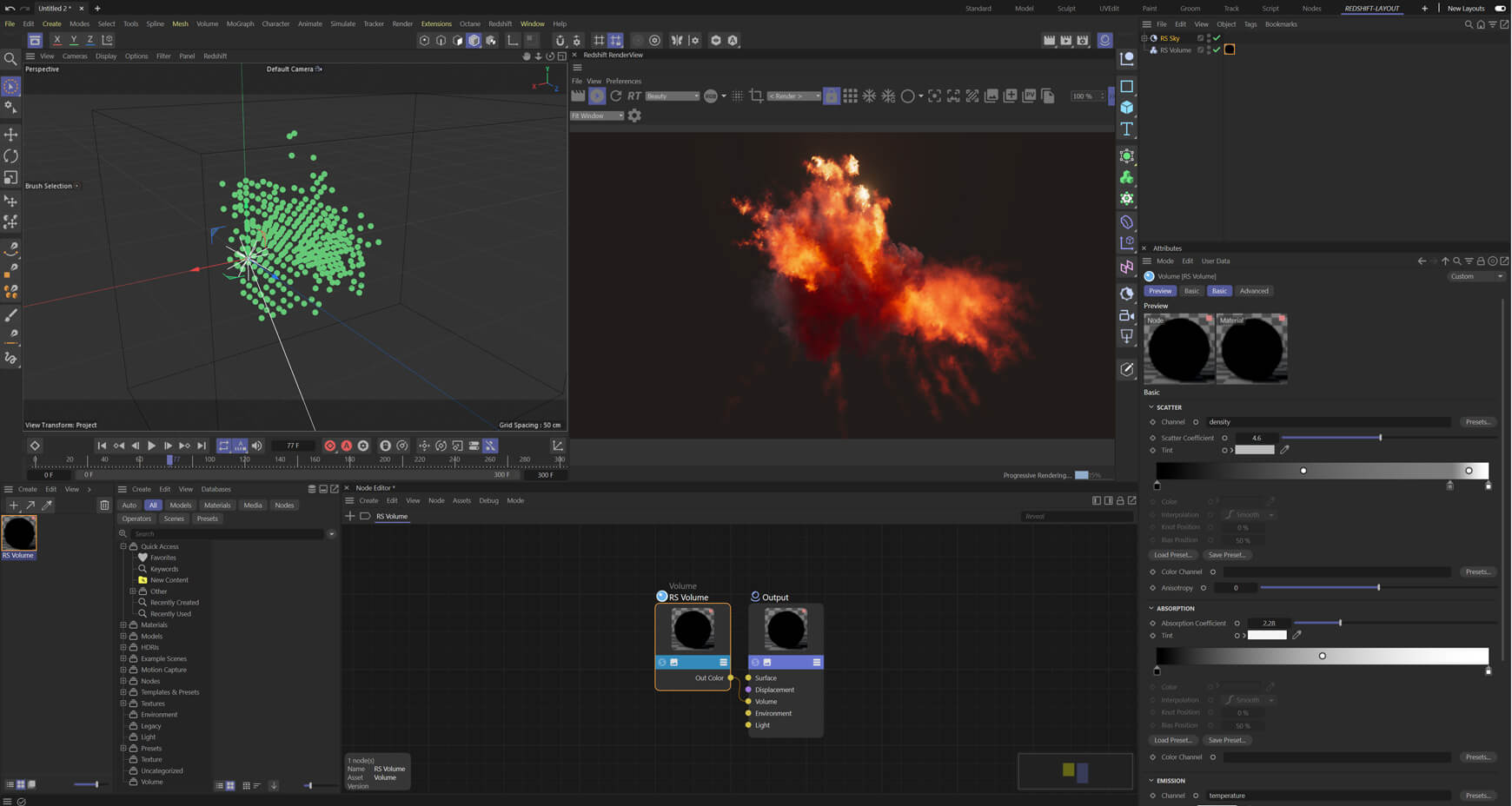The image size is (1512, 806).
Task: Collapse the ABSORPTION section
Action: coord(1151,608)
